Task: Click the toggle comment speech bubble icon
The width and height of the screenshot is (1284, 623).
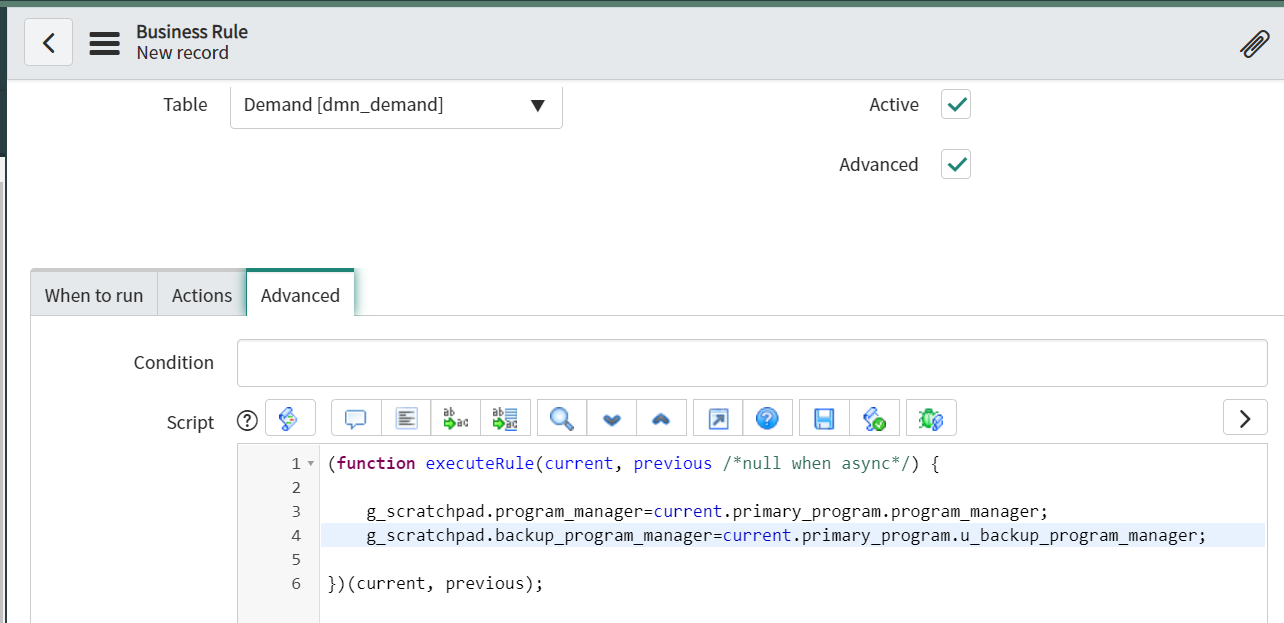Action: [x=356, y=418]
